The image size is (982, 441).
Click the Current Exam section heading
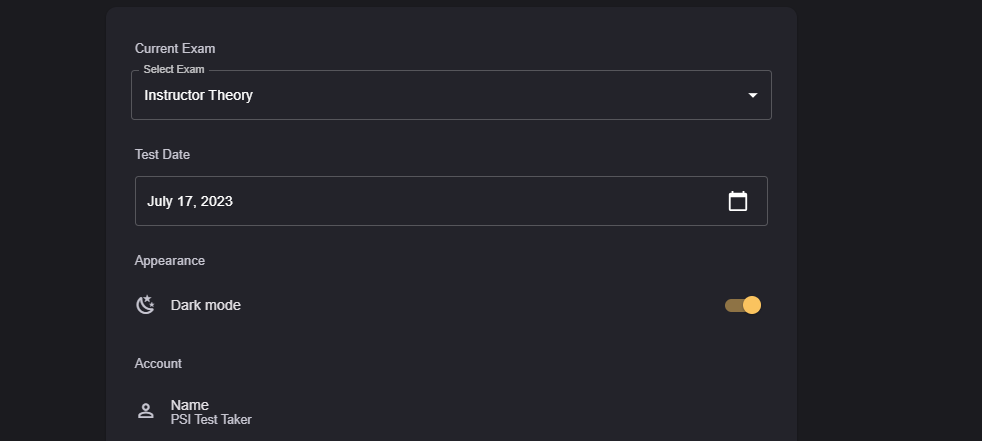[175, 48]
